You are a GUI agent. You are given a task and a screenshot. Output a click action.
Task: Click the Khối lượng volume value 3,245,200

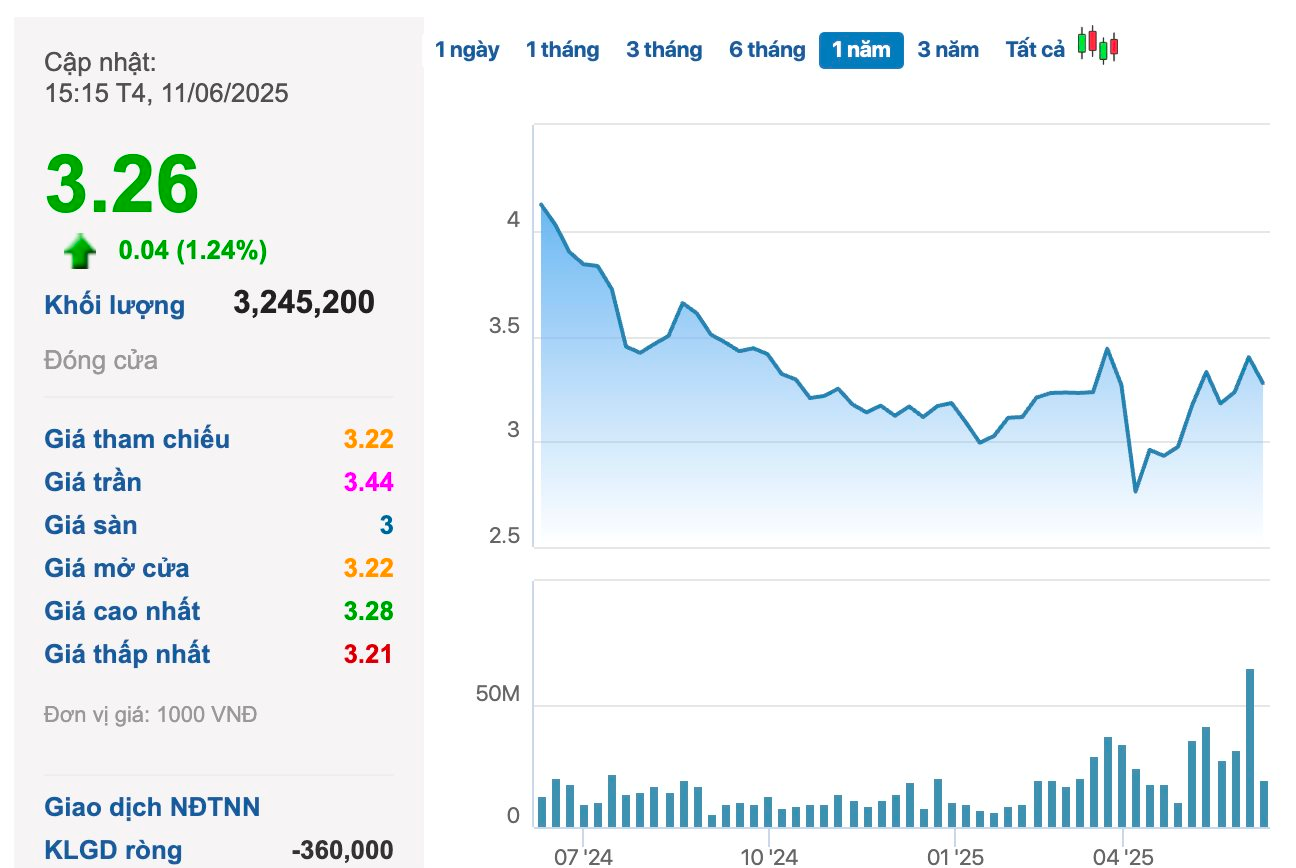click(x=304, y=302)
